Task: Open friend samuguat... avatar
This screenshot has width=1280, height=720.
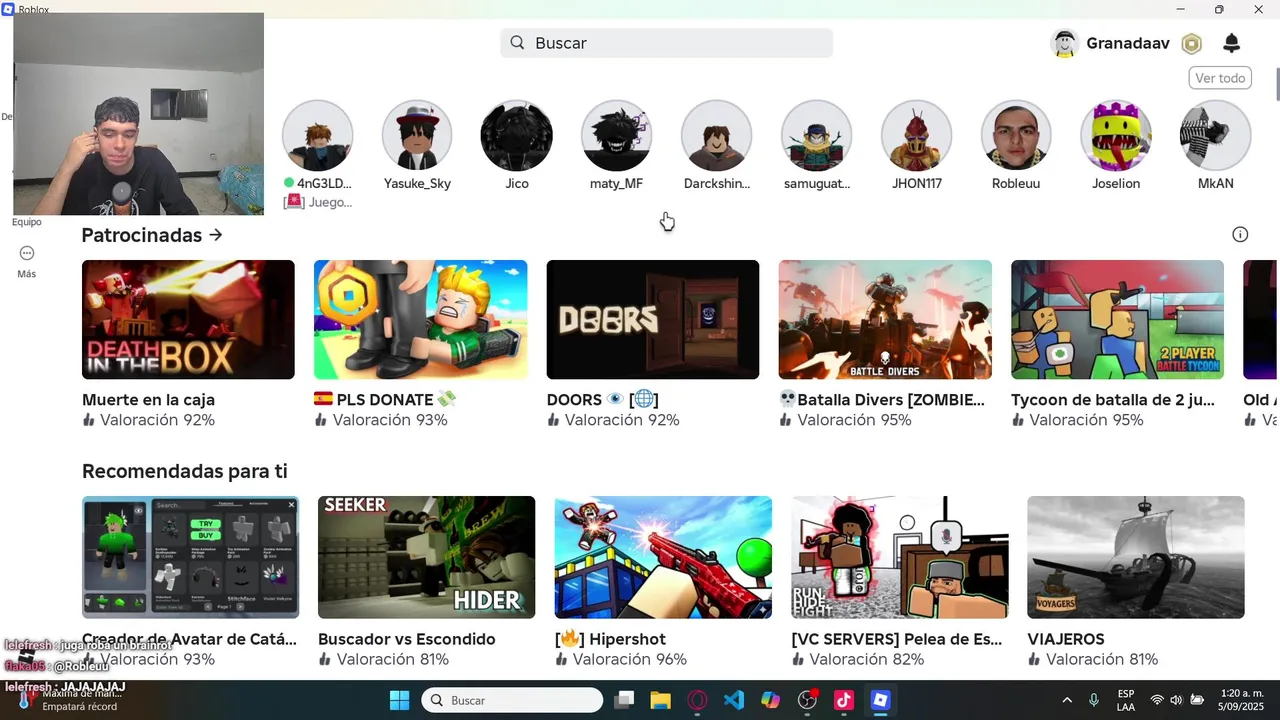Action: [817, 135]
